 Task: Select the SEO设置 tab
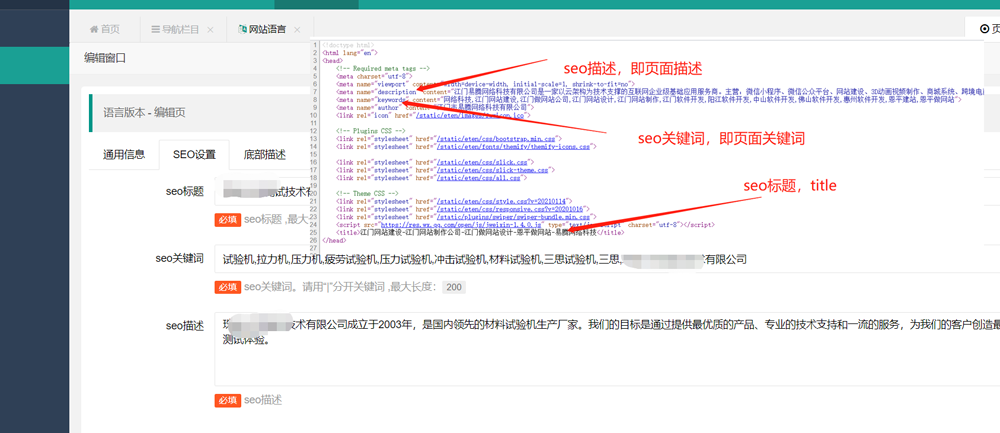[x=194, y=154]
